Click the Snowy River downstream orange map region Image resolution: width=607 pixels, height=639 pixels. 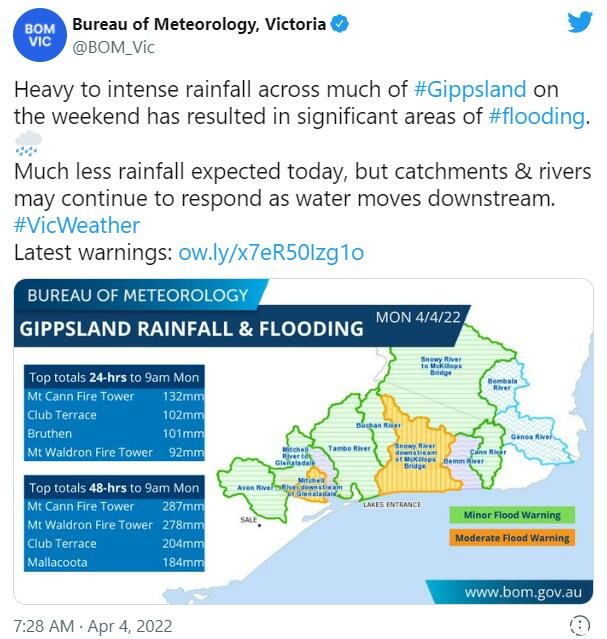pos(415,456)
